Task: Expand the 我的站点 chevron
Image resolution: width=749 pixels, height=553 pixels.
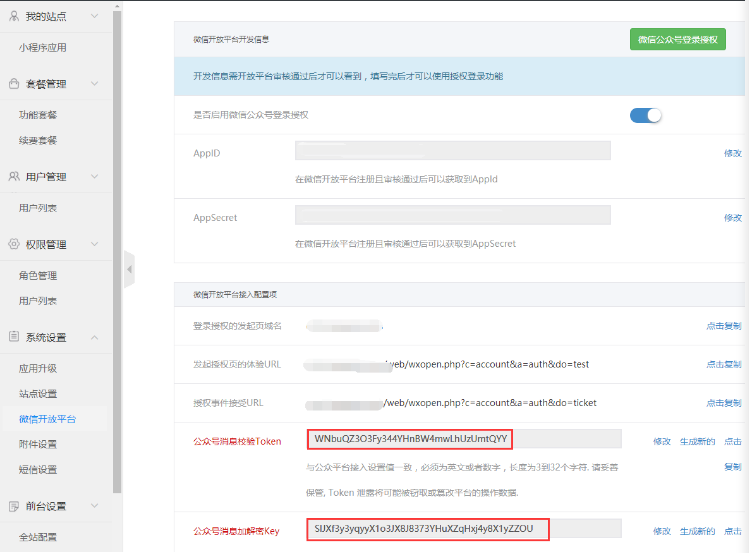Action: [x=95, y=16]
